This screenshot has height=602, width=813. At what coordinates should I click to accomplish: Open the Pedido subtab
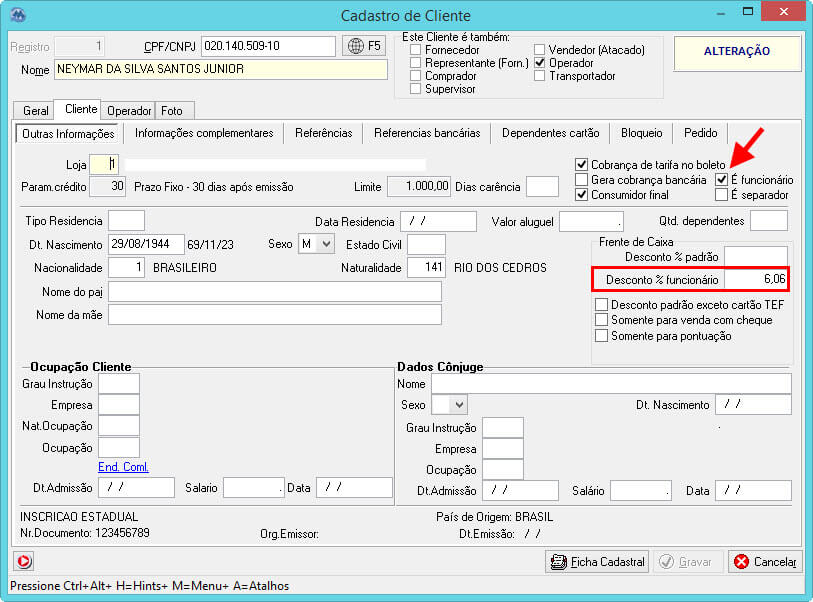click(x=700, y=133)
